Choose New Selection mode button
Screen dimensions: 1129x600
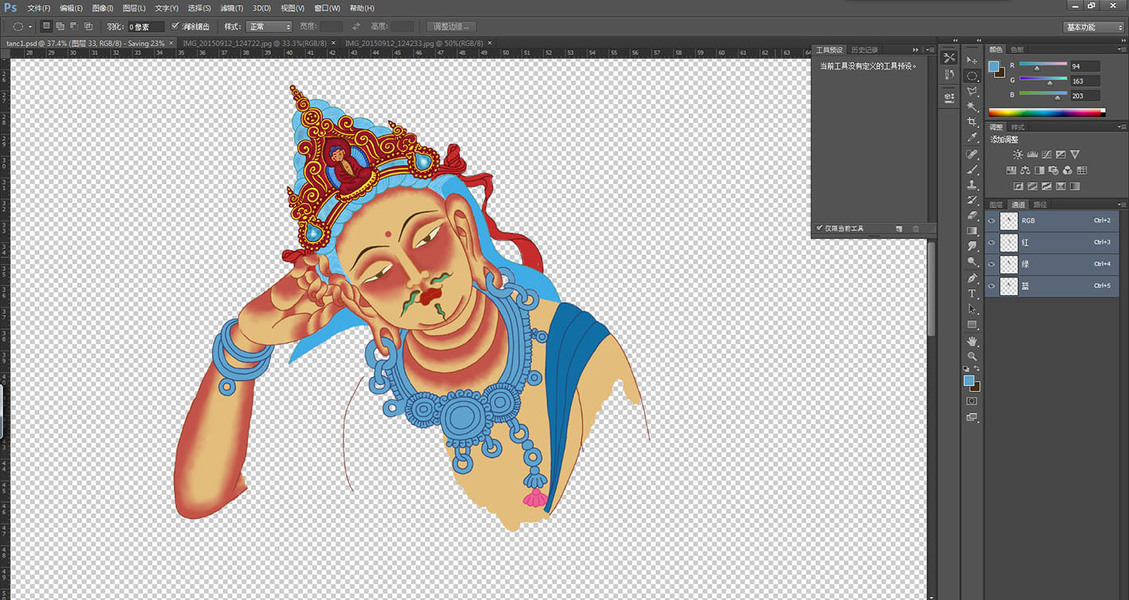pyautogui.click(x=46, y=27)
